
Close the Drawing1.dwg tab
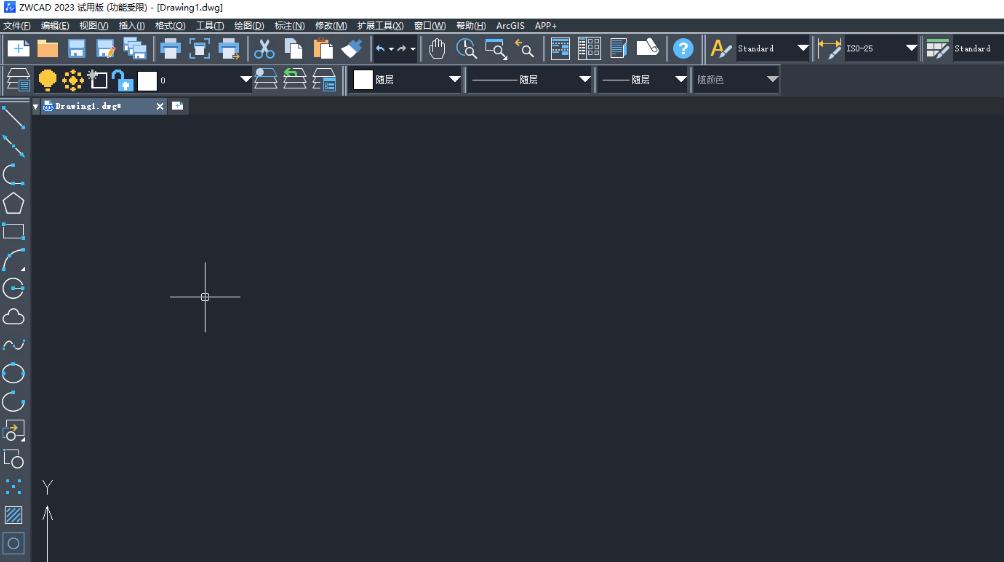click(x=160, y=106)
